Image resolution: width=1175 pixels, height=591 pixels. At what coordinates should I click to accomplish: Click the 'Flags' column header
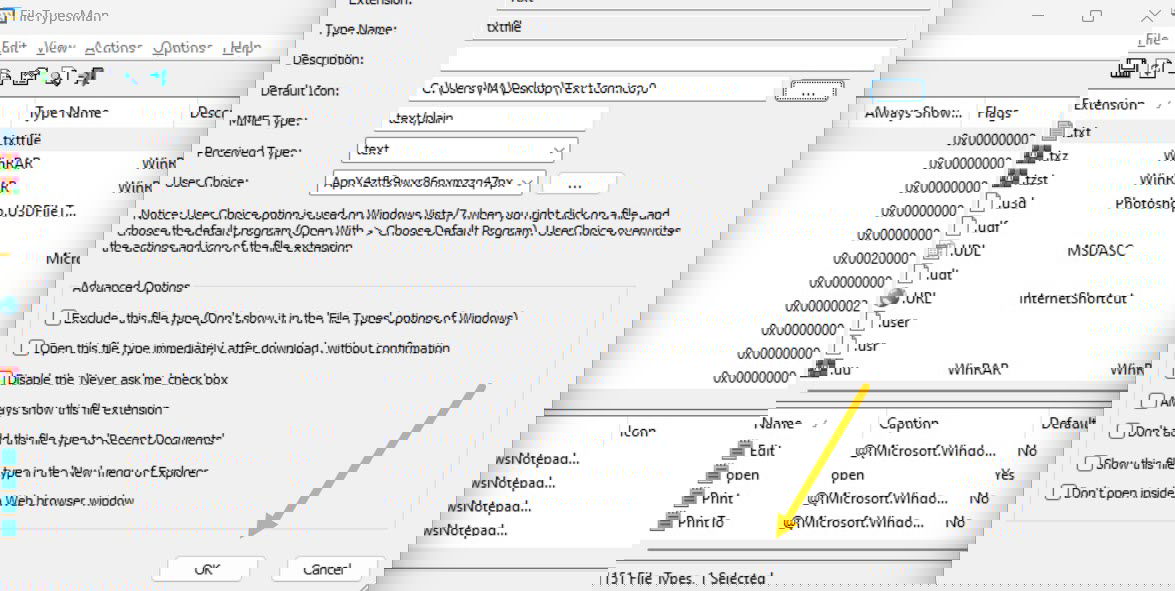pyautogui.click(x=998, y=113)
